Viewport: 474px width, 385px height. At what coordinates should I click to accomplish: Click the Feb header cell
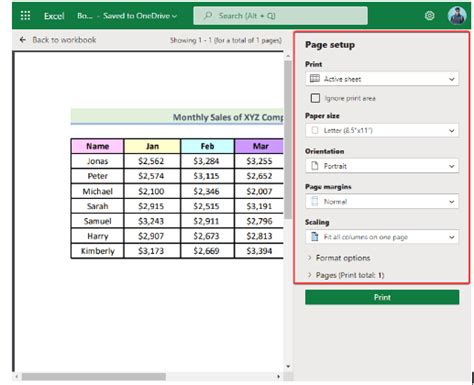[207, 146]
